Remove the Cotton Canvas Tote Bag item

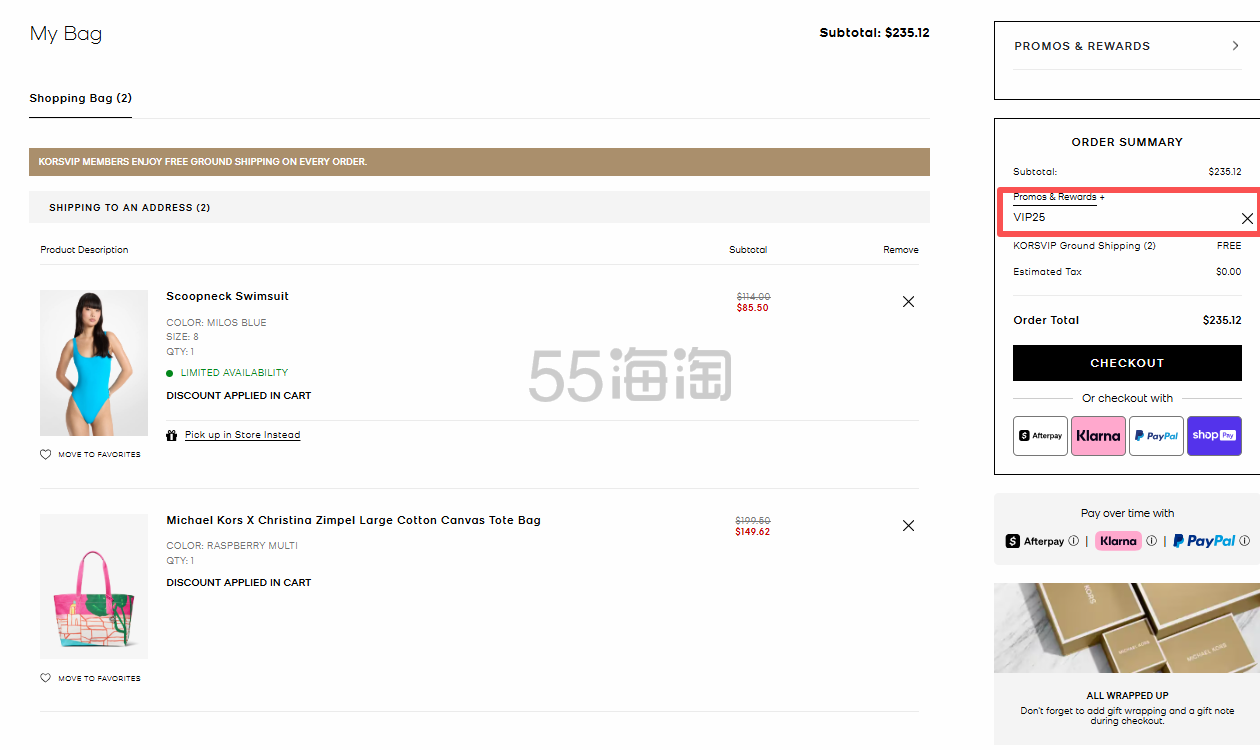pyautogui.click(x=908, y=526)
